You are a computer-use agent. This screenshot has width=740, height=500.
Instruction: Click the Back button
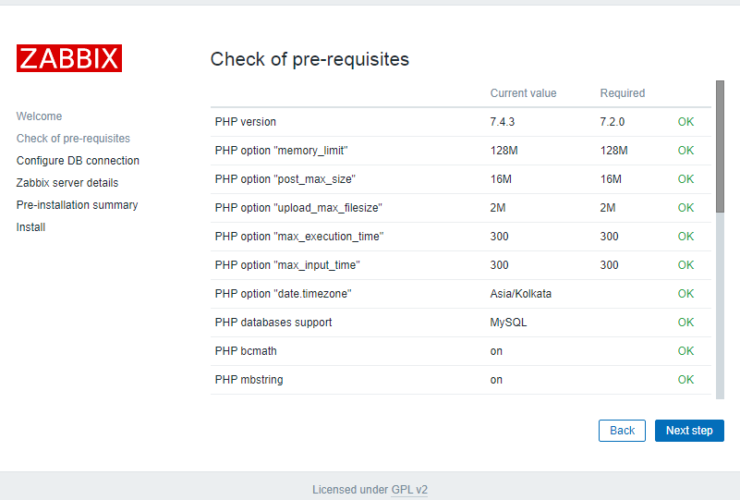[622, 430]
